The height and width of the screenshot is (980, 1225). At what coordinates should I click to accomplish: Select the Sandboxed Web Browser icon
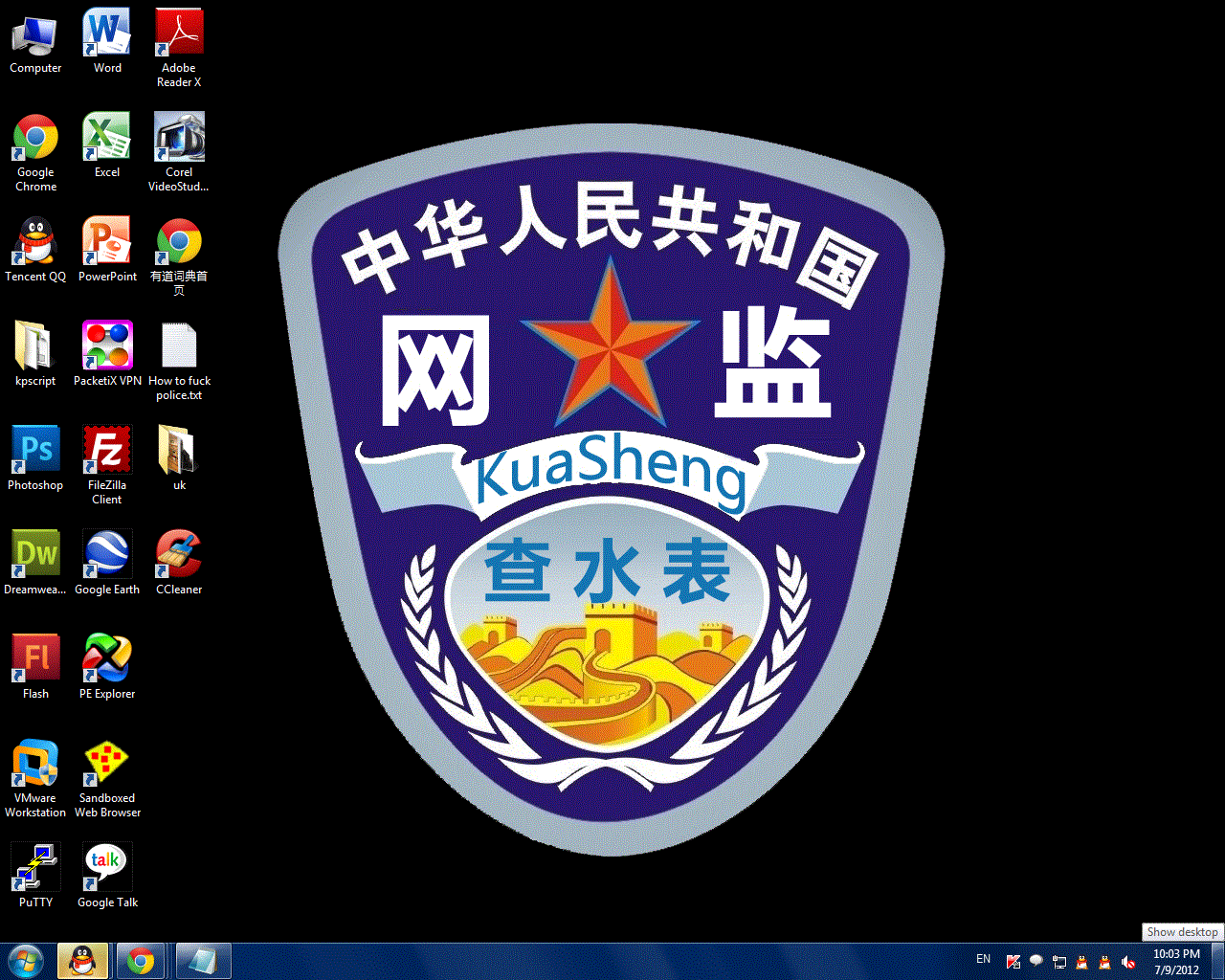pyautogui.click(x=107, y=778)
